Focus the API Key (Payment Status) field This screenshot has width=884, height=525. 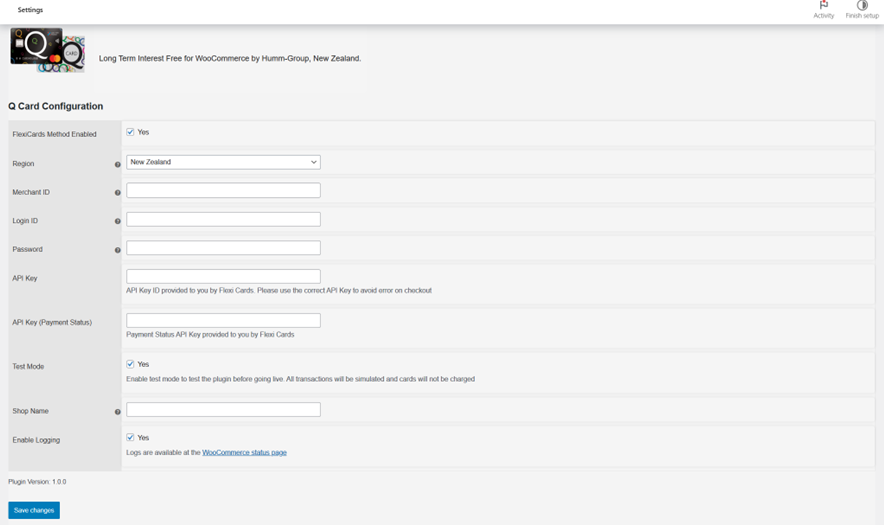pyautogui.click(x=223, y=320)
